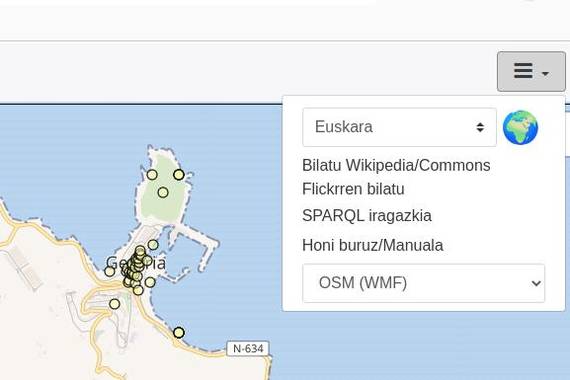
Task: Click the N-634 road label
Action: (248, 348)
